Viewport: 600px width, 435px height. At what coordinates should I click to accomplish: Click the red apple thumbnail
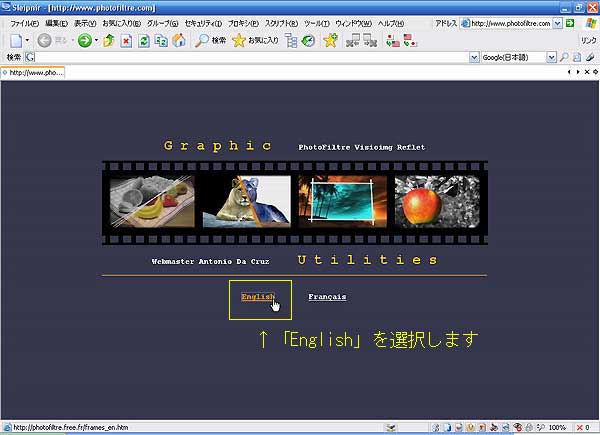(x=437, y=202)
